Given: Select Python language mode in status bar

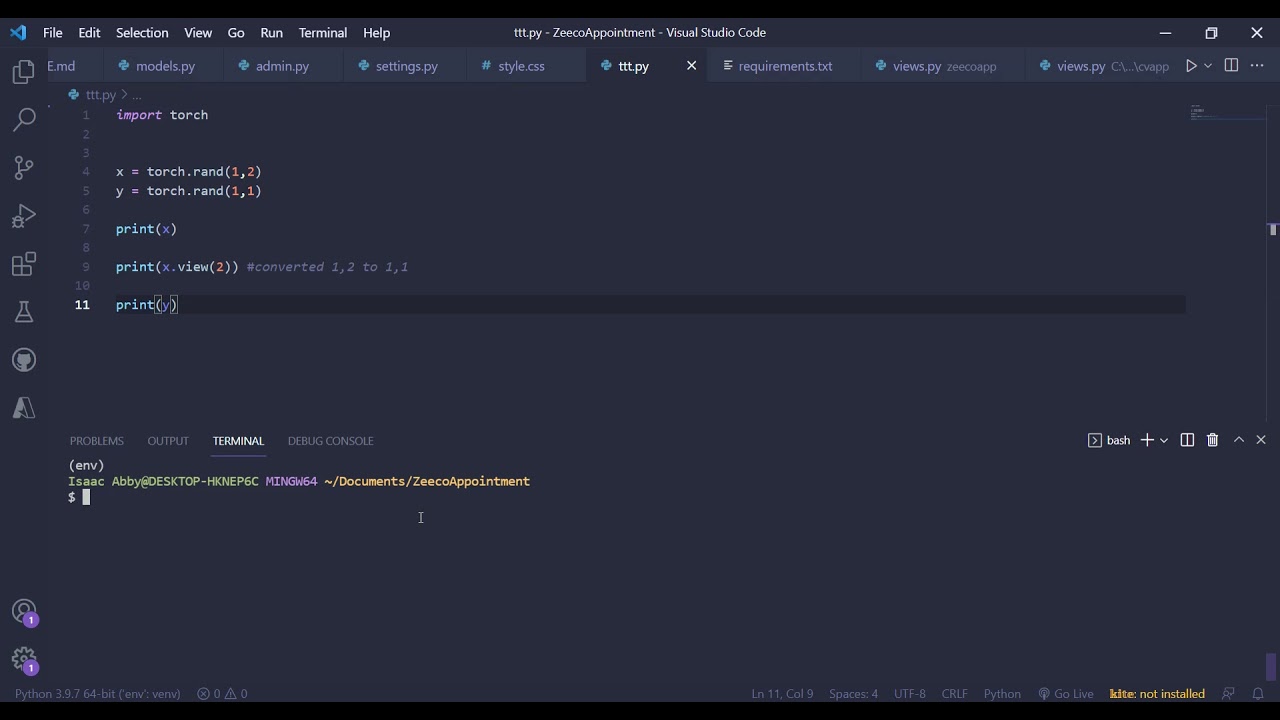Looking at the screenshot, I should pyautogui.click(x=1002, y=693).
